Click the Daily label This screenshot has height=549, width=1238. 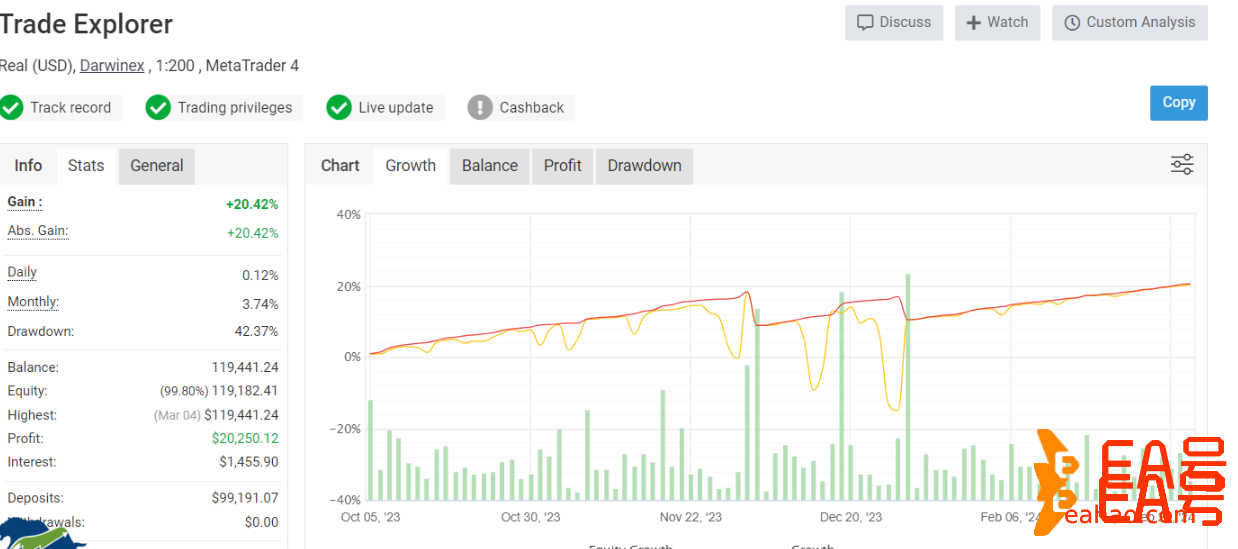click(x=22, y=272)
